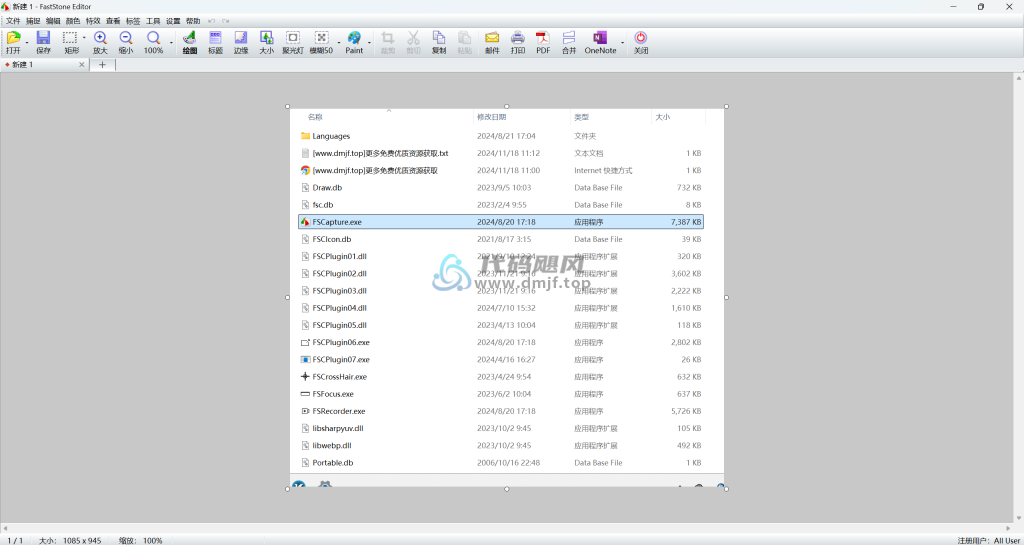Expand the dropdown arrow beside 打开

(27, 42)
